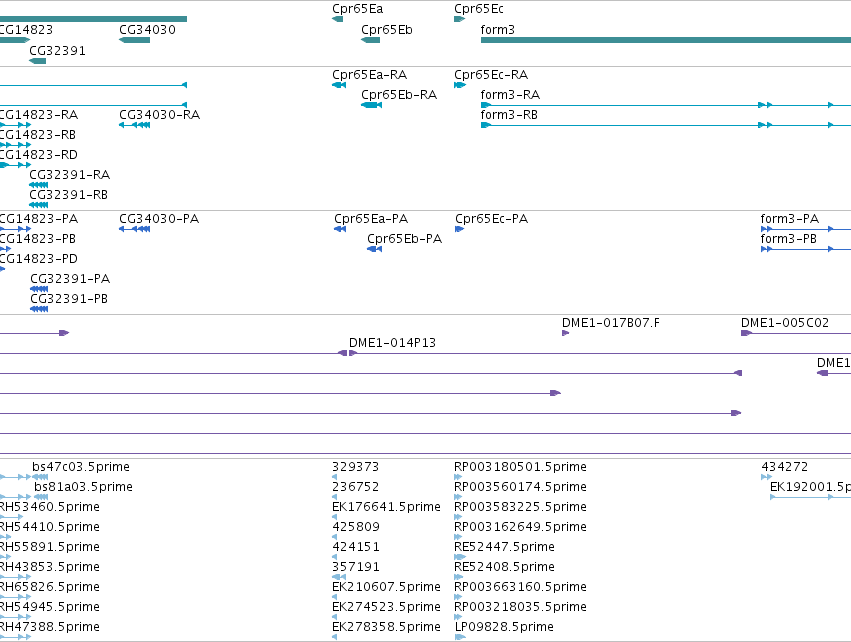
Task: Select the RP003218035.5prime EST label
Action: 520,607
